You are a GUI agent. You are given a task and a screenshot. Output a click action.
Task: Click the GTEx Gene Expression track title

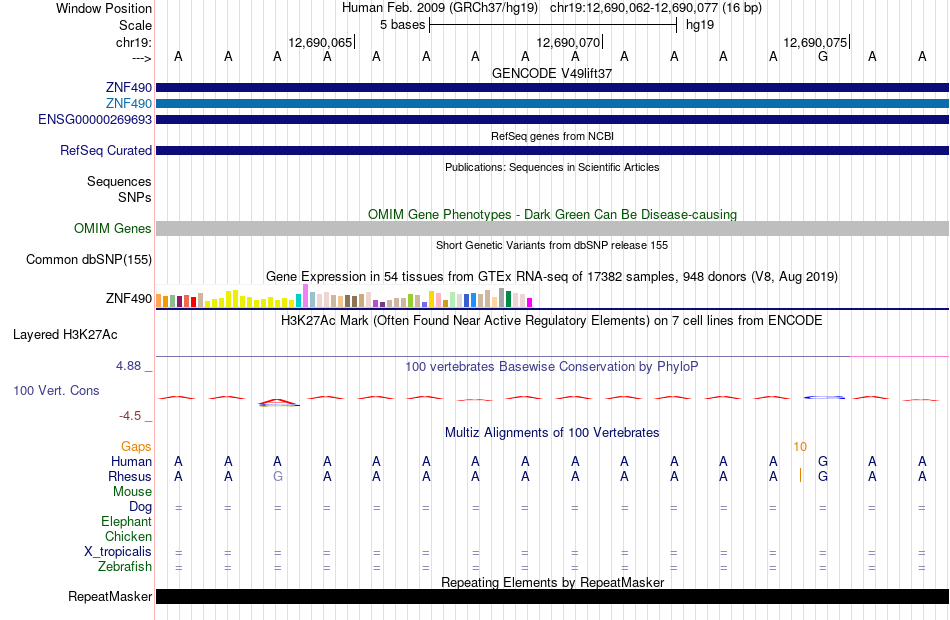click(x=552, y=277)
